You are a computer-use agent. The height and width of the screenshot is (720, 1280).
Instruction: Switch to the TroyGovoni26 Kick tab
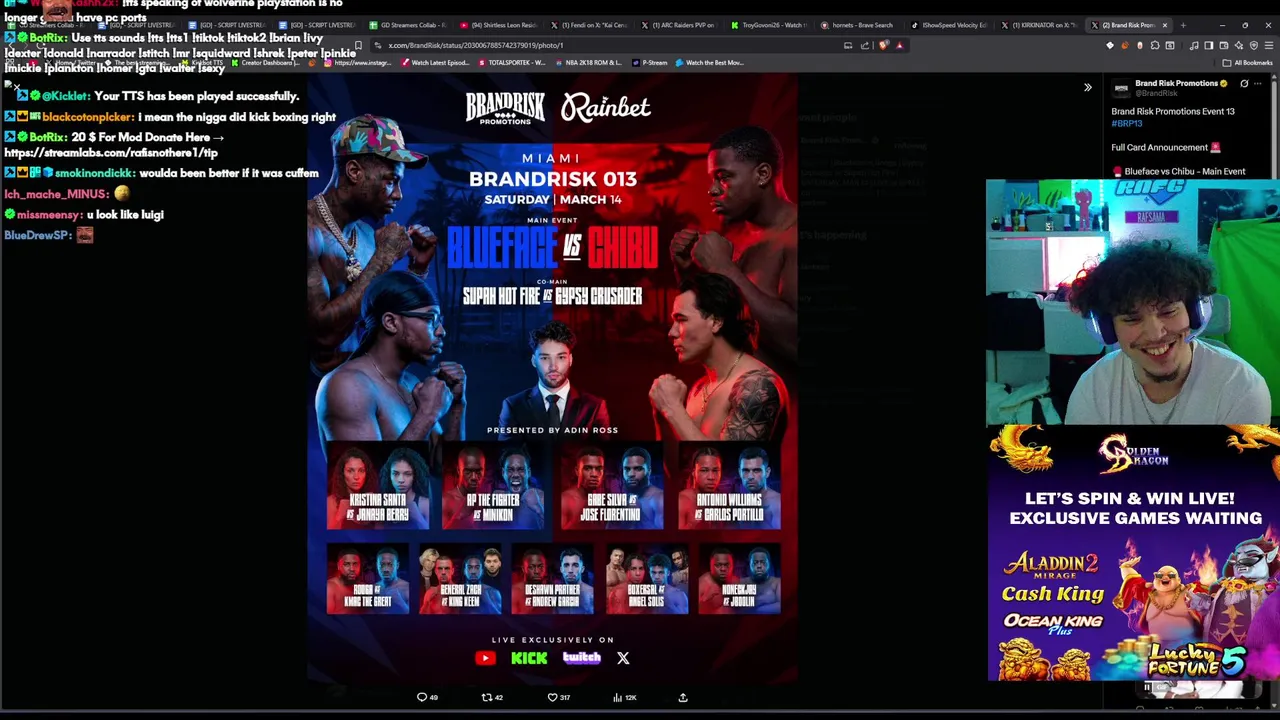pos(768,25)
